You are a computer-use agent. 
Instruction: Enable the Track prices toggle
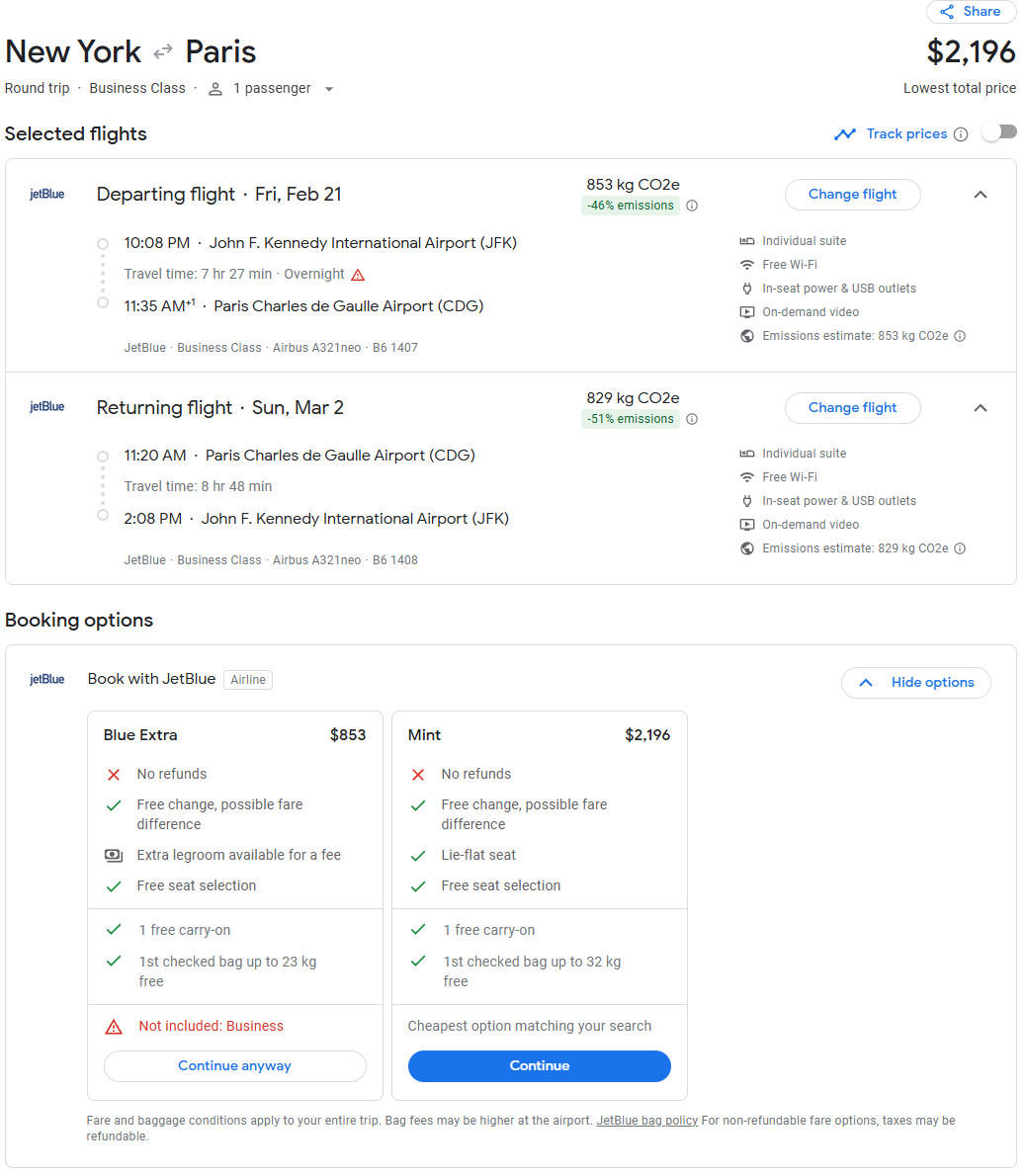(998, 132)
